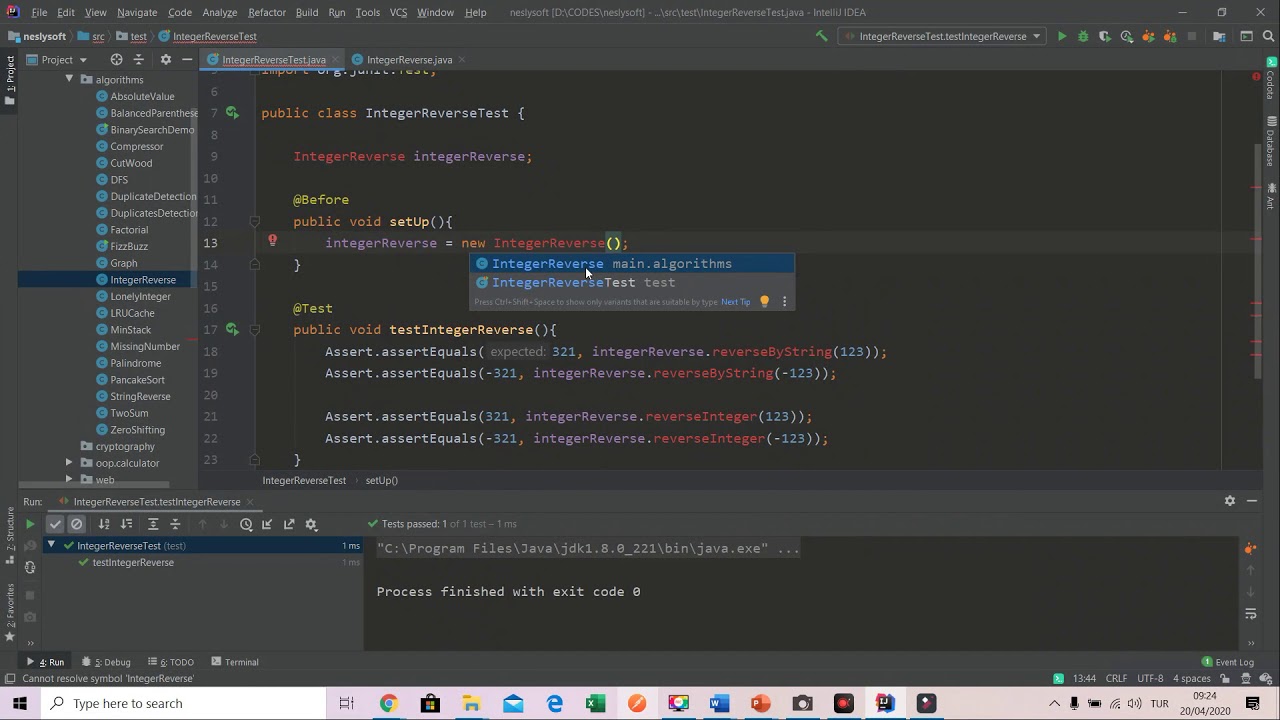1280x720 pixels.
Task: Run with coverage icon
Action: click(1105, 36)
